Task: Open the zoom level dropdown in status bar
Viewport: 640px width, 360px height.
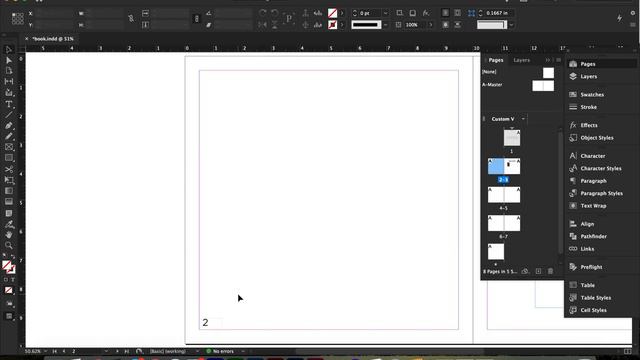Action: pos(45,351)
